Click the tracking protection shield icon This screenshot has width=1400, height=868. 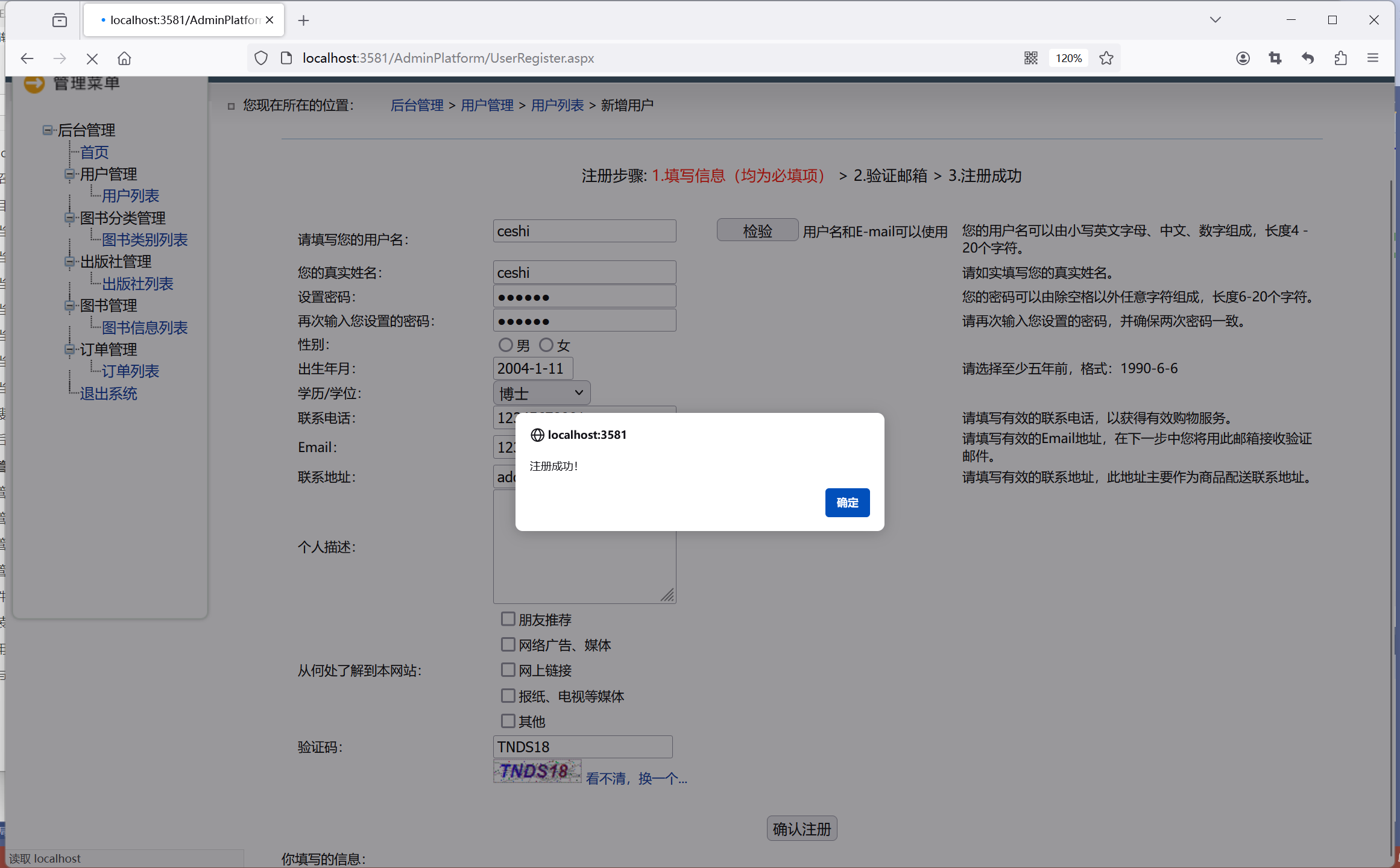click(x=260, y=58)
